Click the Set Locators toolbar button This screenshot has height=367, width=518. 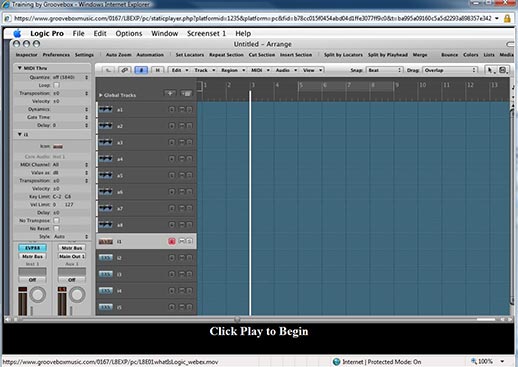click(x=190, y=55)
